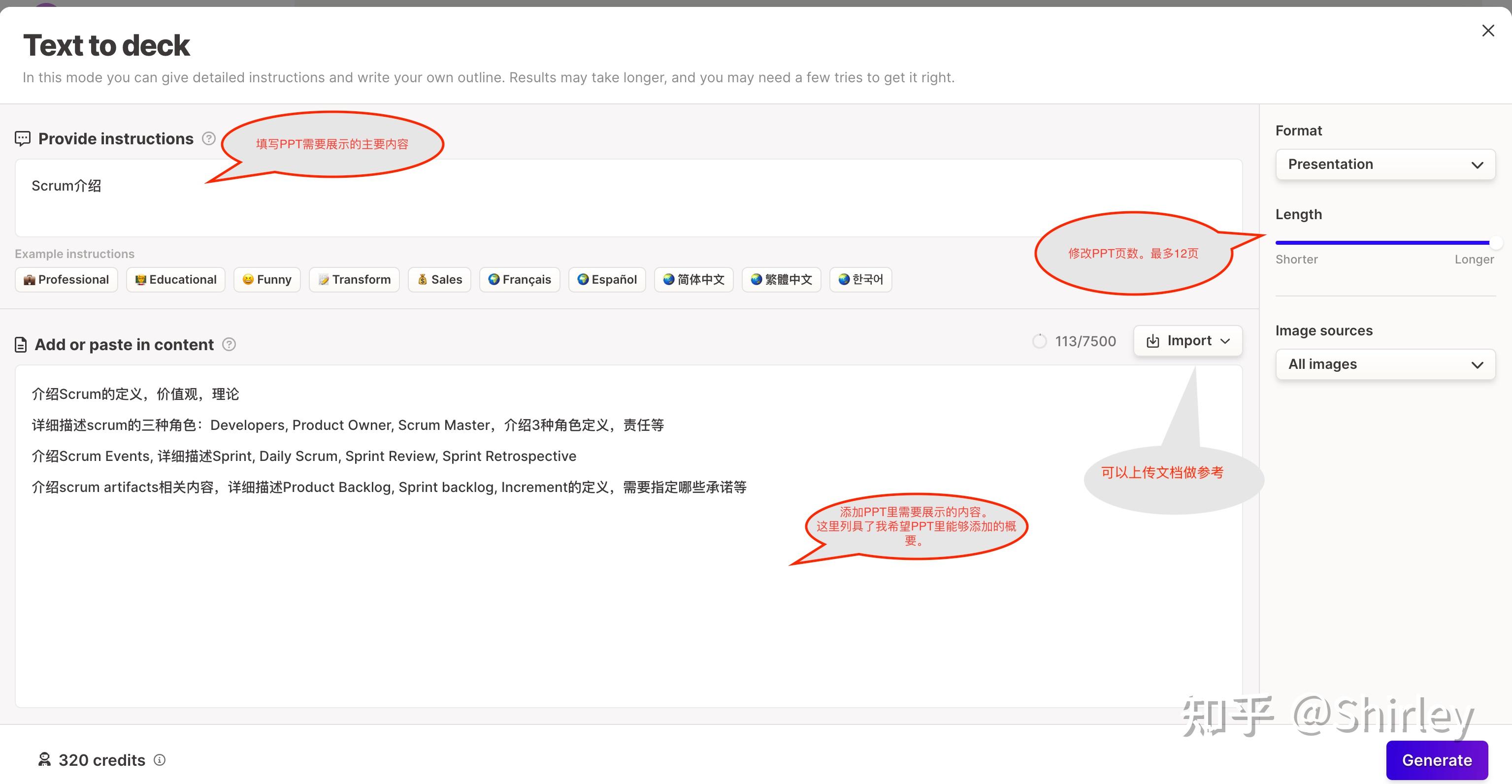Click the speech bubble instructions icon
1512x784 pixels.
22,138
